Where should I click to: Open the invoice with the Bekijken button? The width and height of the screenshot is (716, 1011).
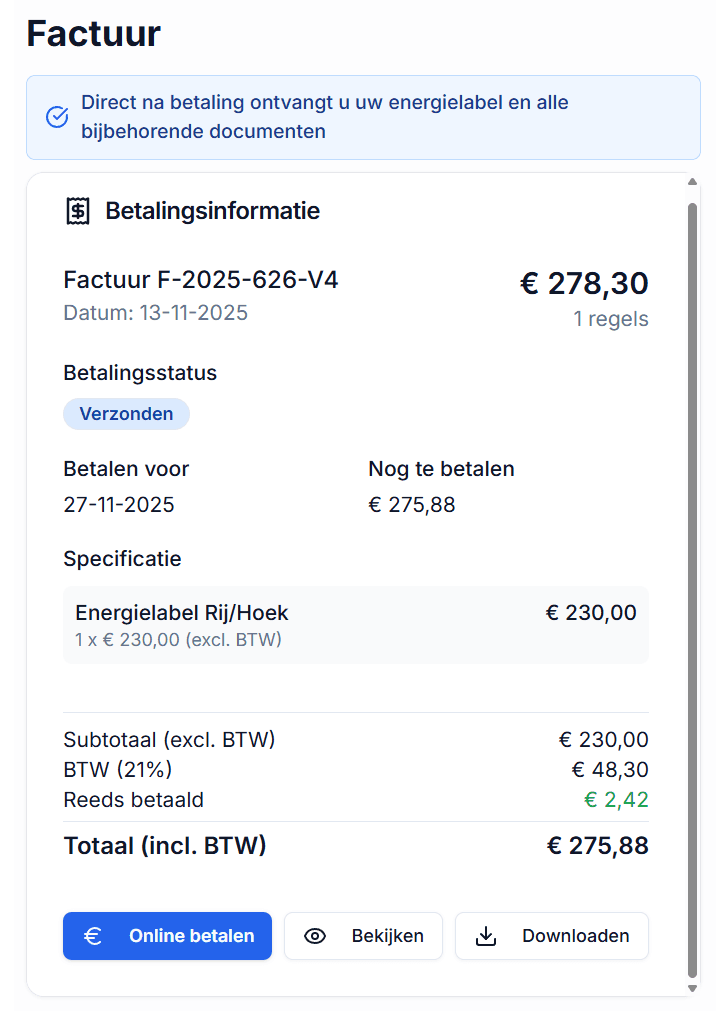[x=363, y=936]
